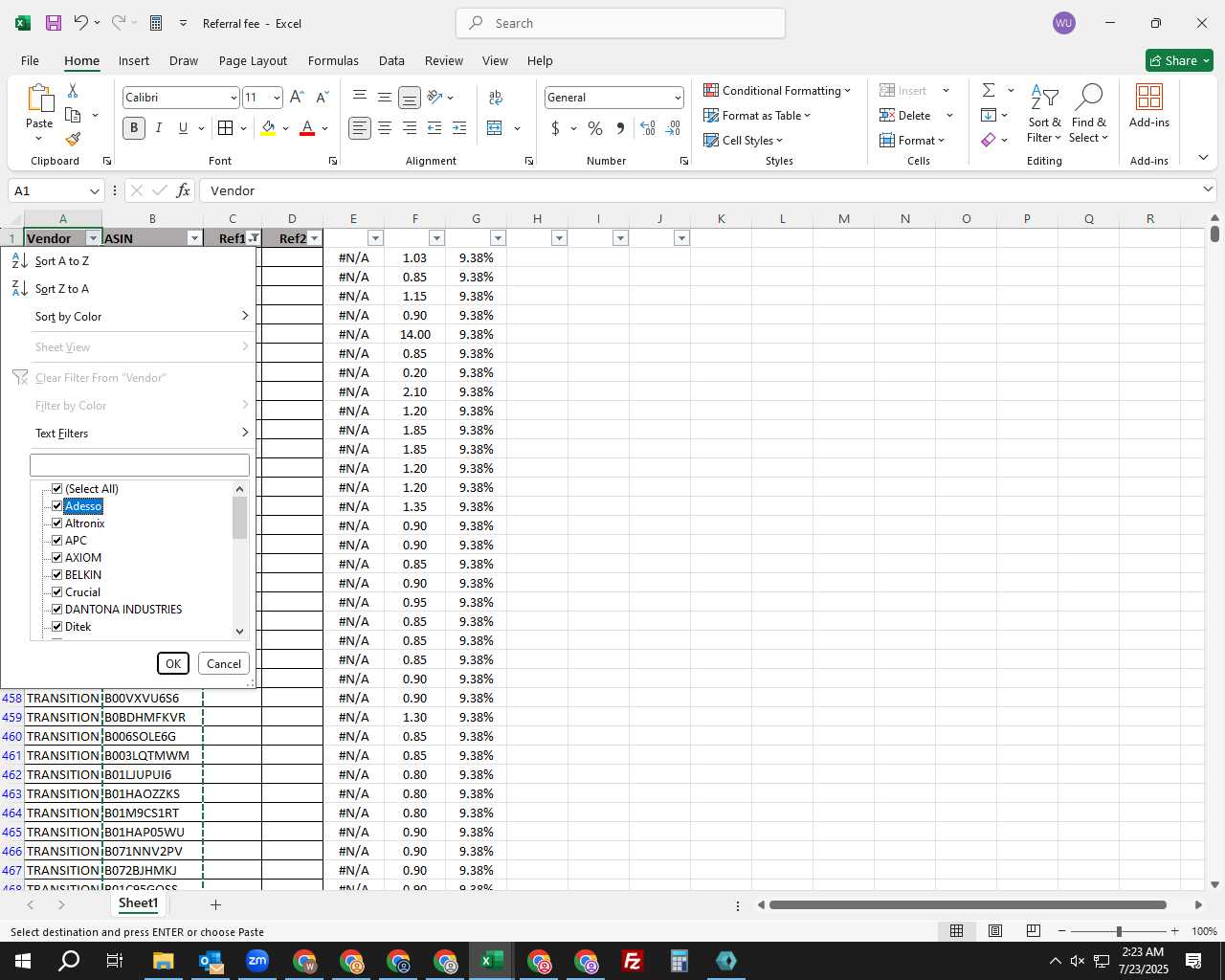The image size is (1225, 980).
Task: Open the Font name dropdown
Action: pyautogui.click(x=233, y=98)
